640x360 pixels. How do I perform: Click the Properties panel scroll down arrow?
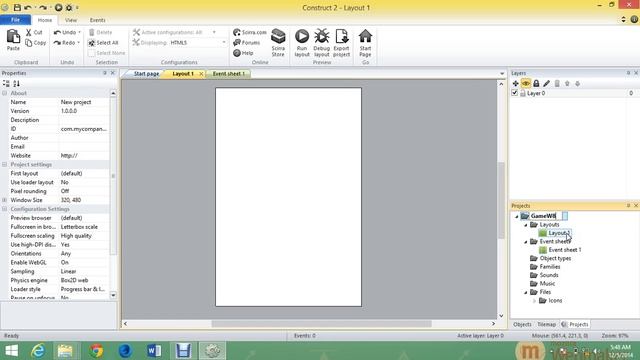point(113,295)
